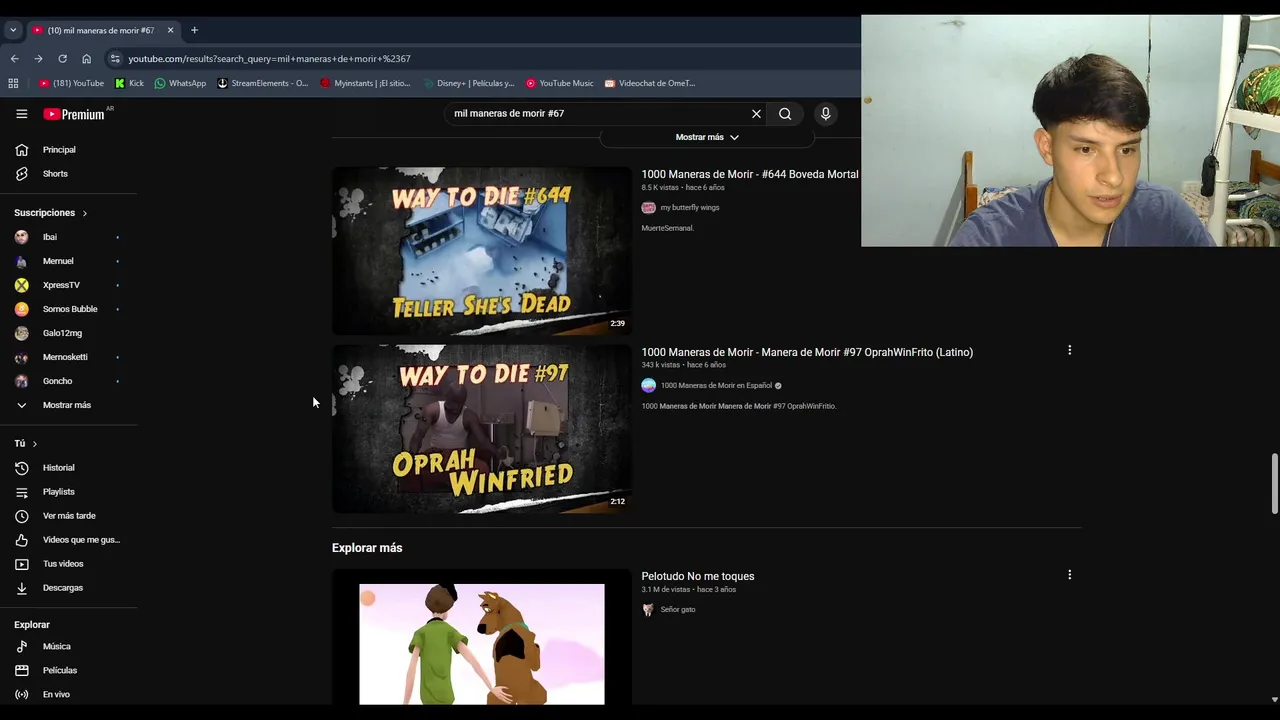Go to browser home page
Image resolution: width=1280 pixels, height=720 pixels.
(x=86, y=59)
